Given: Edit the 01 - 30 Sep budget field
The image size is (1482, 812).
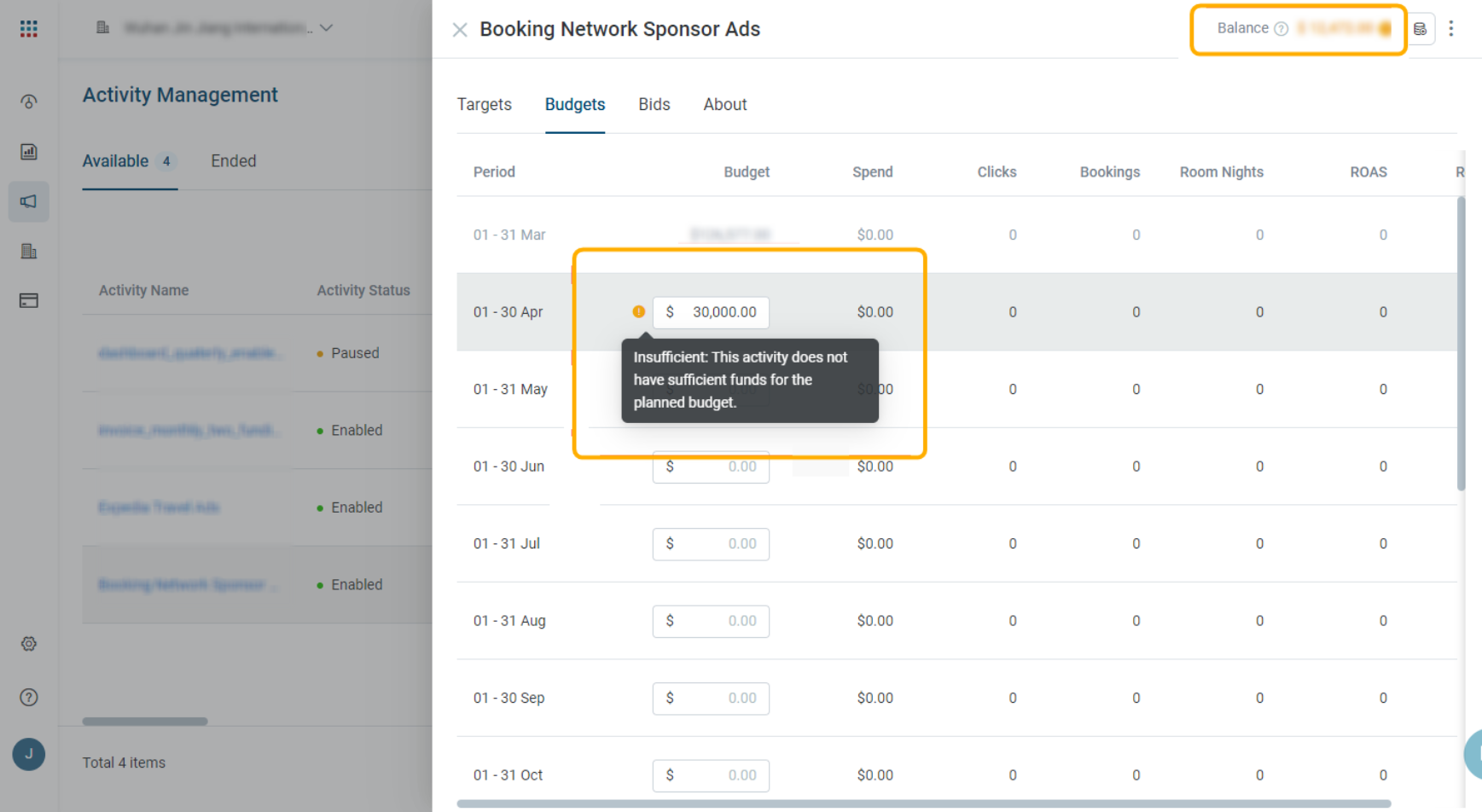Looking at the screenshot, I should 711,699.
